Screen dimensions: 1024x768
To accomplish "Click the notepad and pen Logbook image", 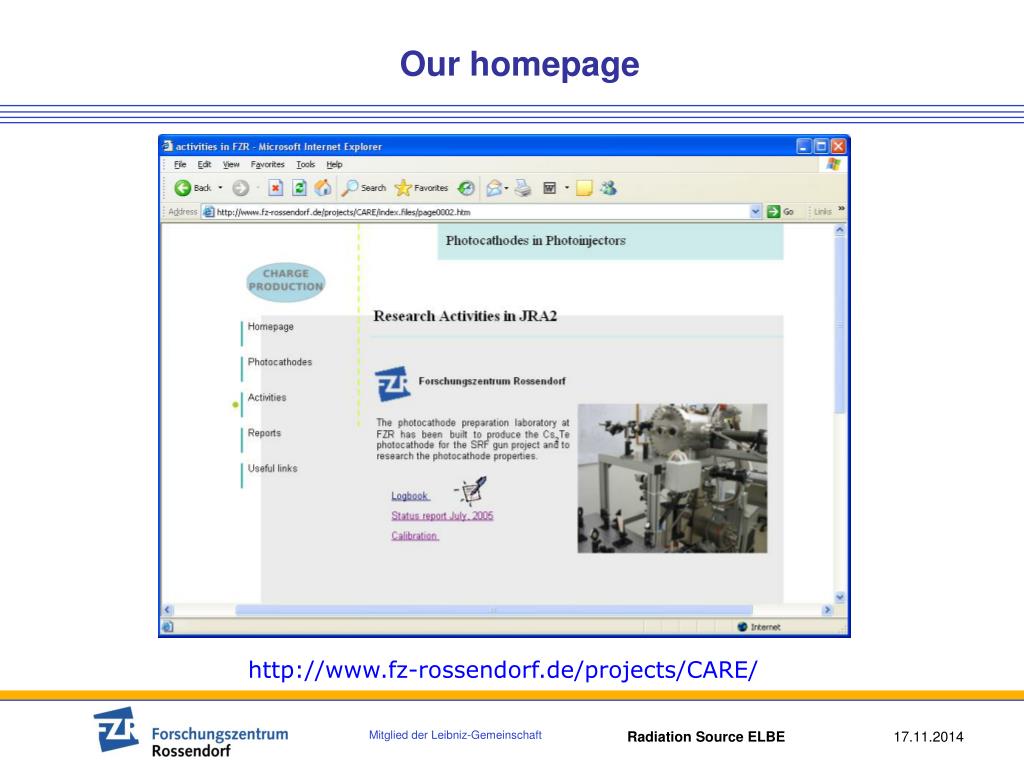I will [x=470, y=490].
